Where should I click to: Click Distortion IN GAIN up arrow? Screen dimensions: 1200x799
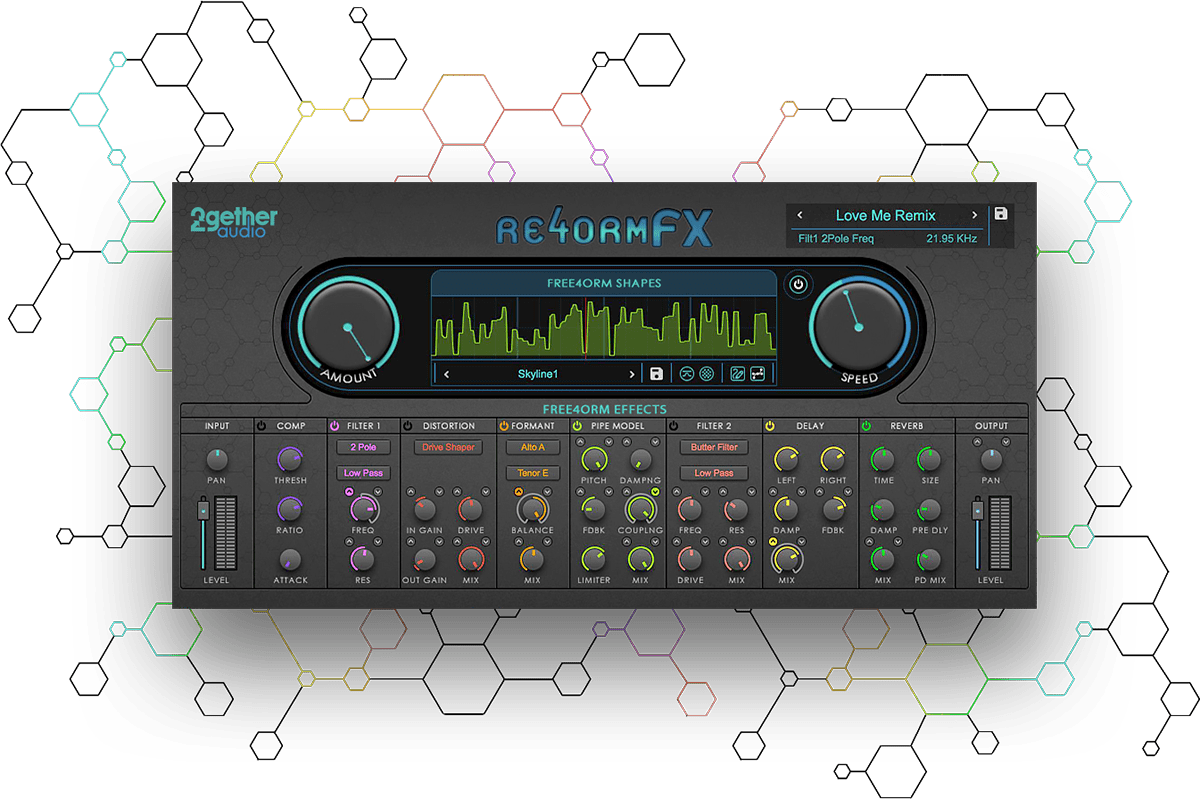(410, 492)
